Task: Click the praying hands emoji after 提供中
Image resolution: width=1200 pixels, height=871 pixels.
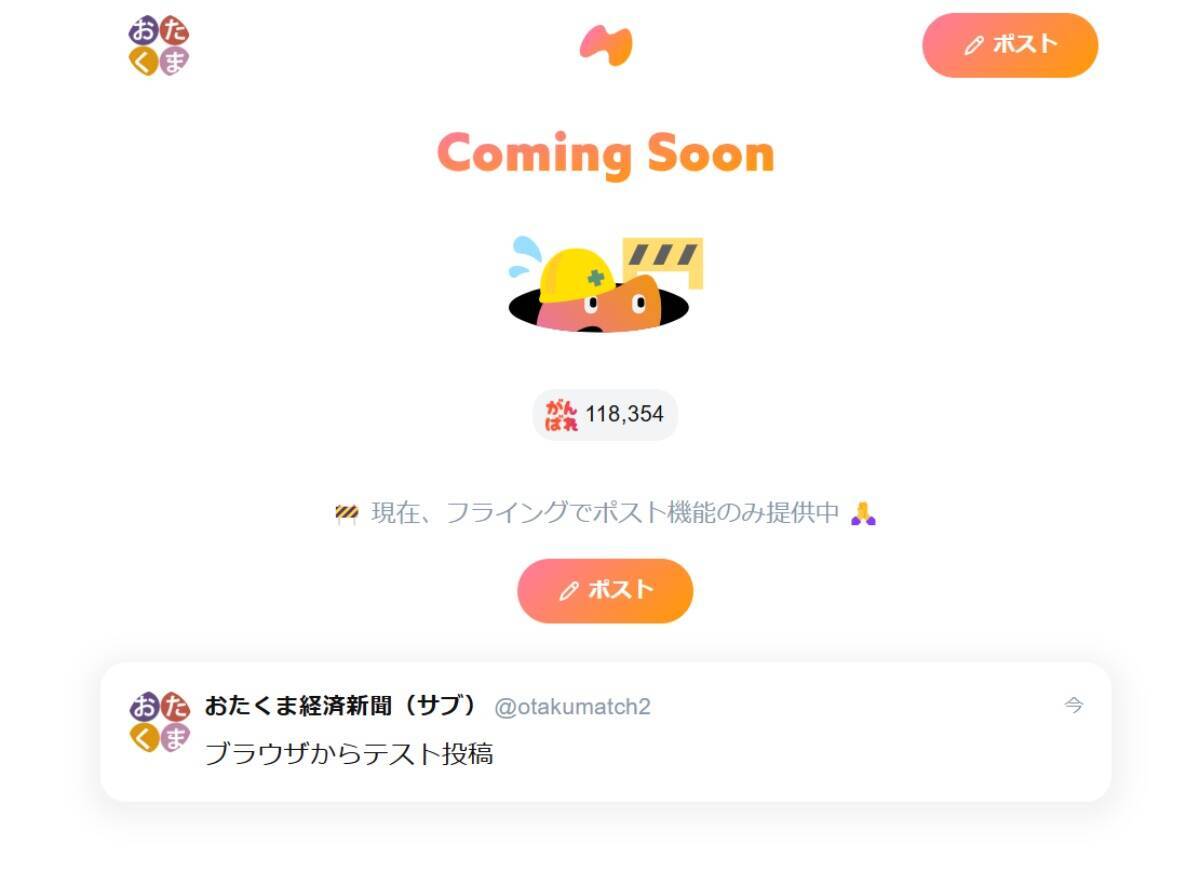Action: point(863,514)
